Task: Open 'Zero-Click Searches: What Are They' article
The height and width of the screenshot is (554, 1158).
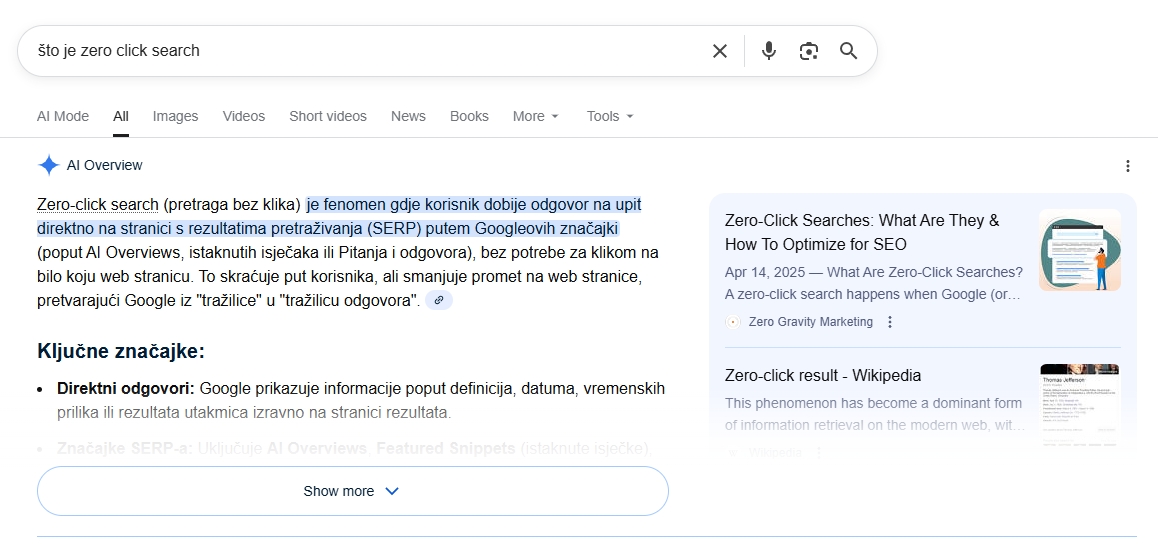Action: pyautogui.click(x=862, y=232)
